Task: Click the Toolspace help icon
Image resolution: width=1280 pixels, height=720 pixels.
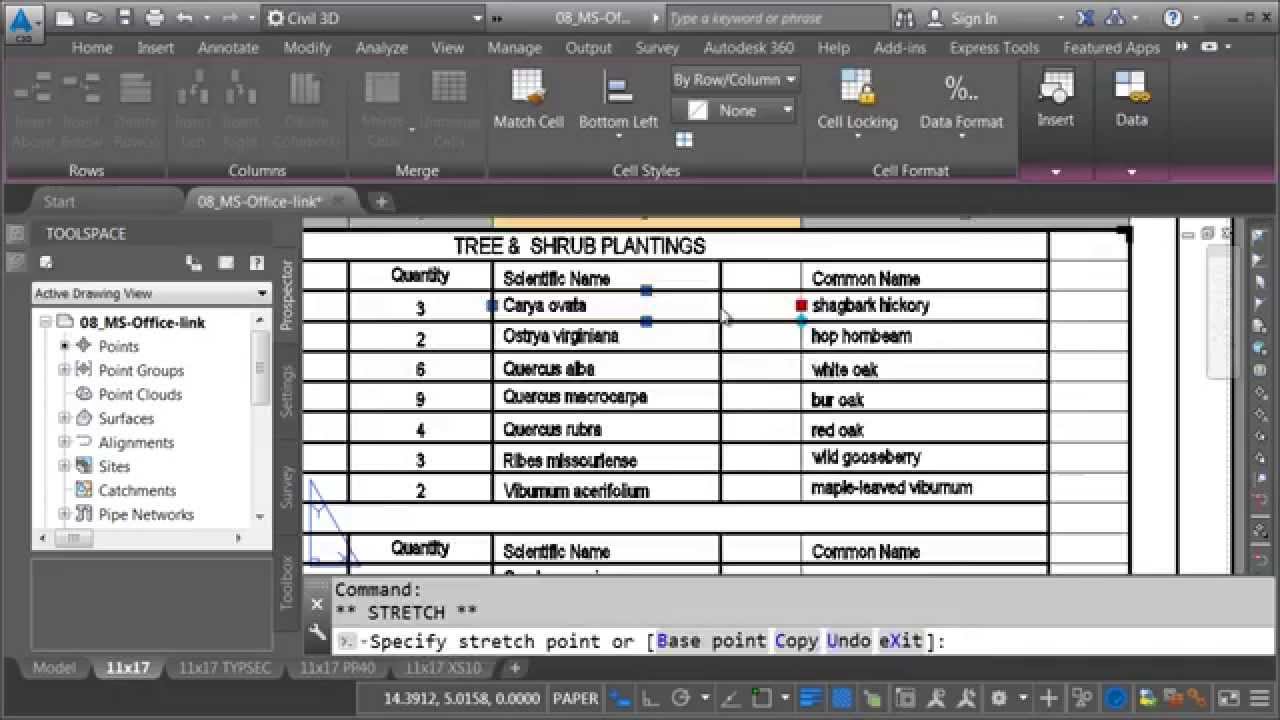Action: [256, 263]
